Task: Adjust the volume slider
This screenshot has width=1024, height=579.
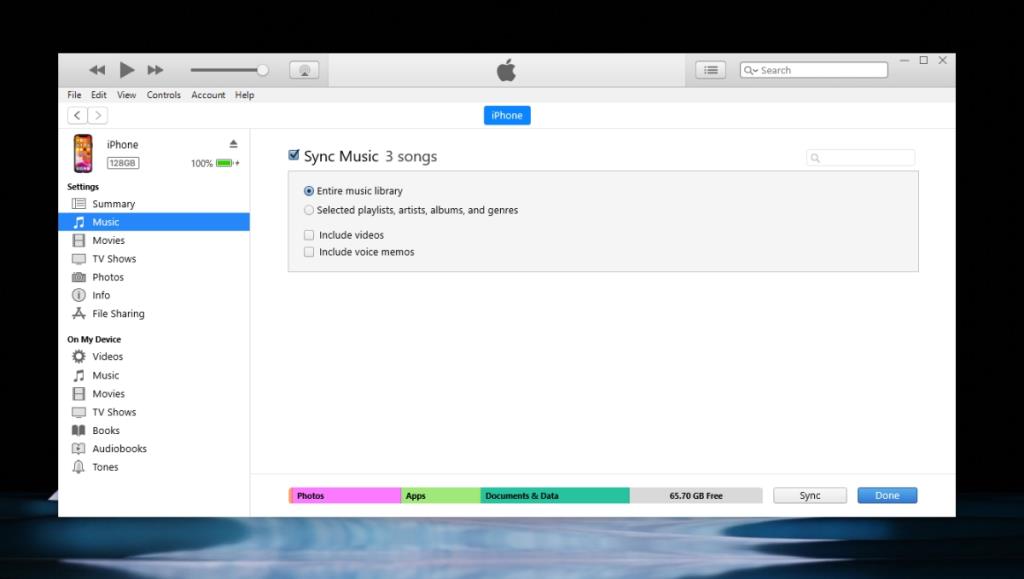Action: click(263, 70)
